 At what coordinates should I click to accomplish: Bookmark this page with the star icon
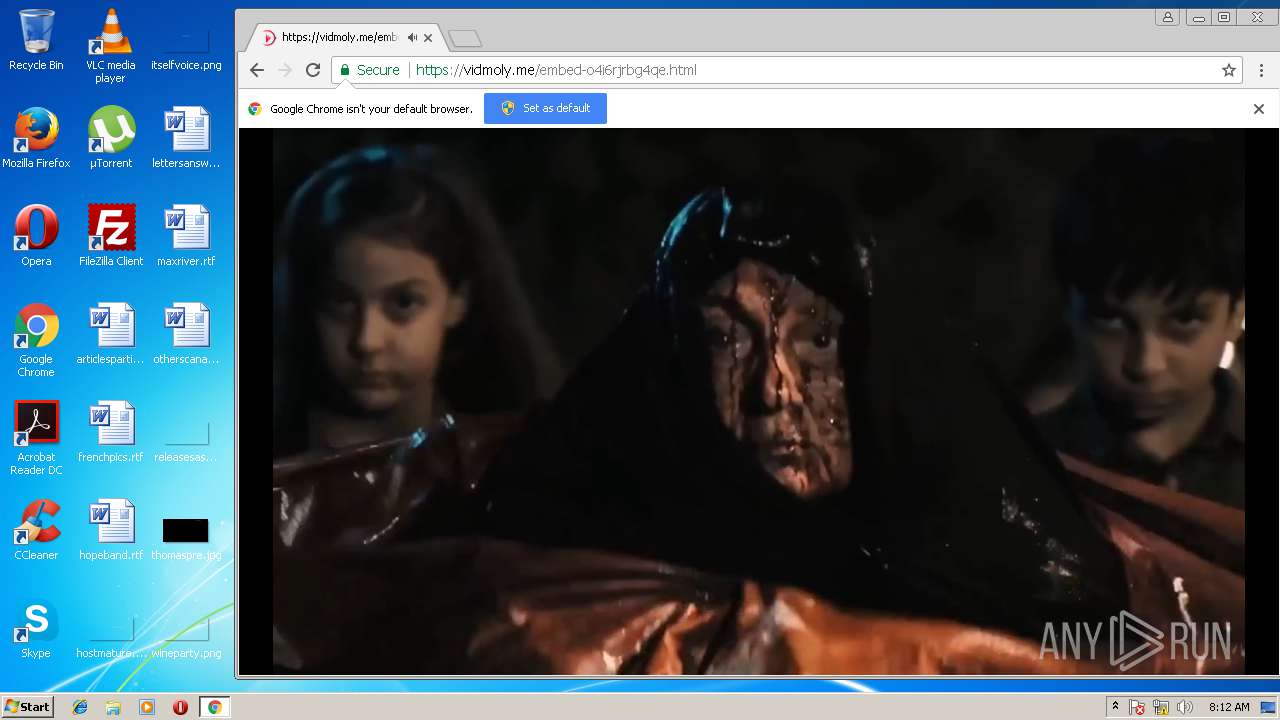pyautogui.click(x=1229, y=70)
